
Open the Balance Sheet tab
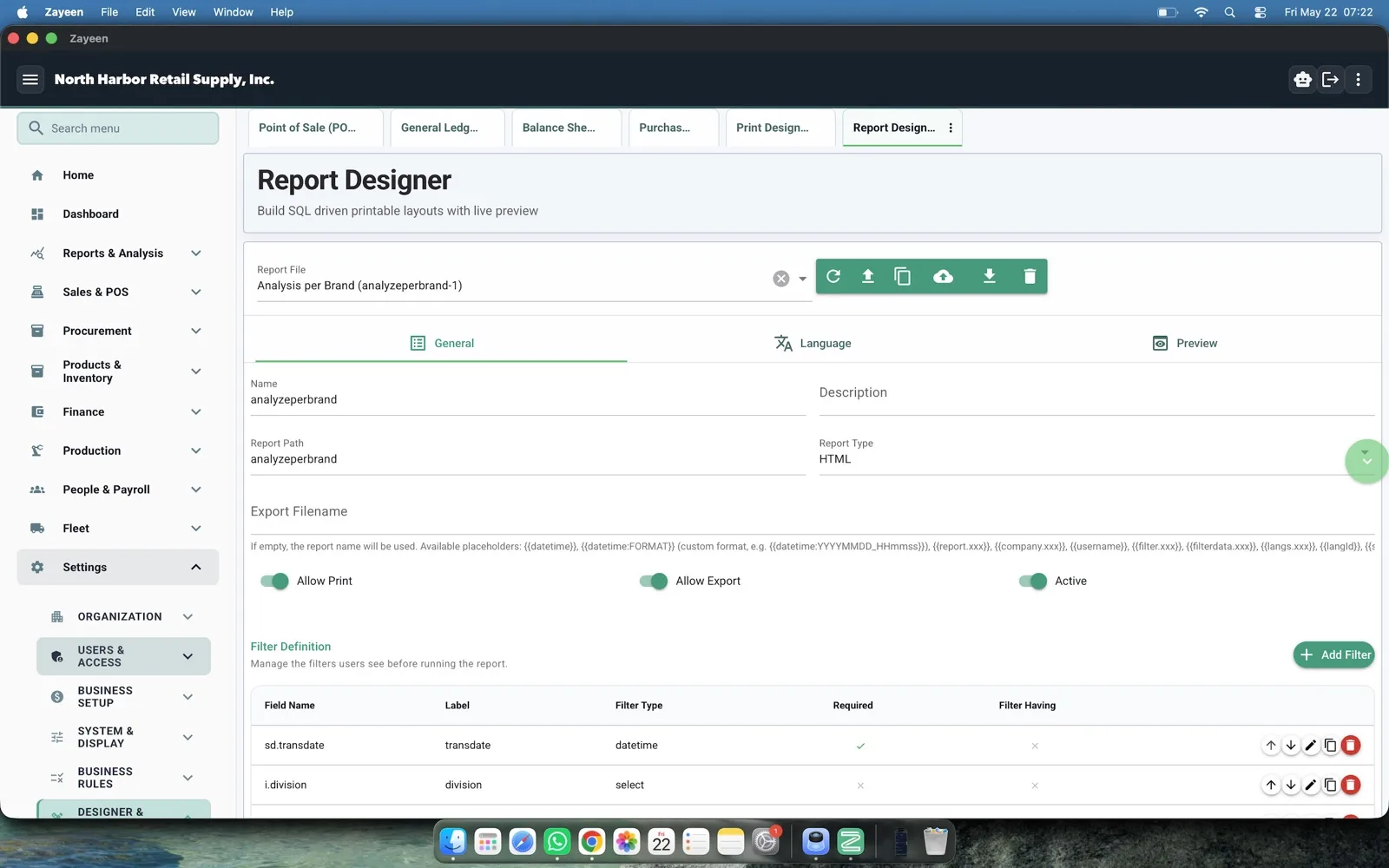pos(566,128)
